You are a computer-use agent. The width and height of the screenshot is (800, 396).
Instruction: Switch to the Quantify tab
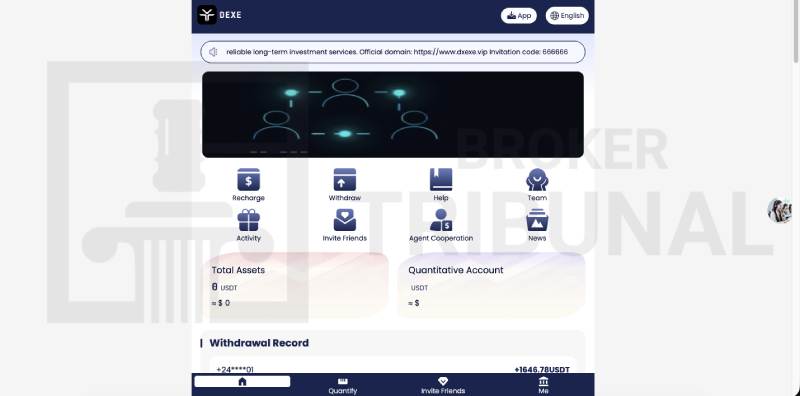(x=342, y=386)
